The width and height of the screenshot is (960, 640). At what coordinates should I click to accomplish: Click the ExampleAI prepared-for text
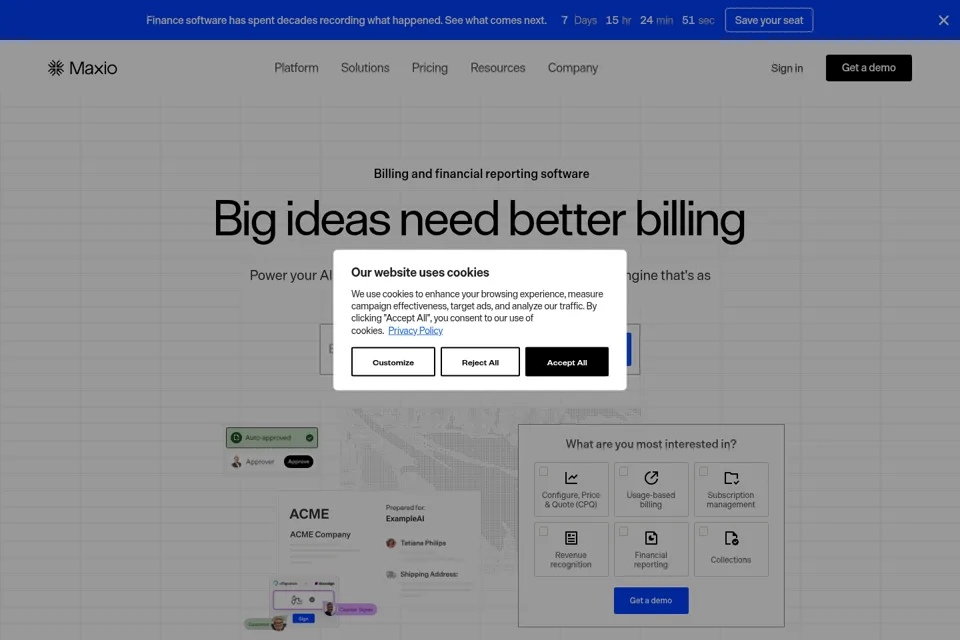point(405,519)
